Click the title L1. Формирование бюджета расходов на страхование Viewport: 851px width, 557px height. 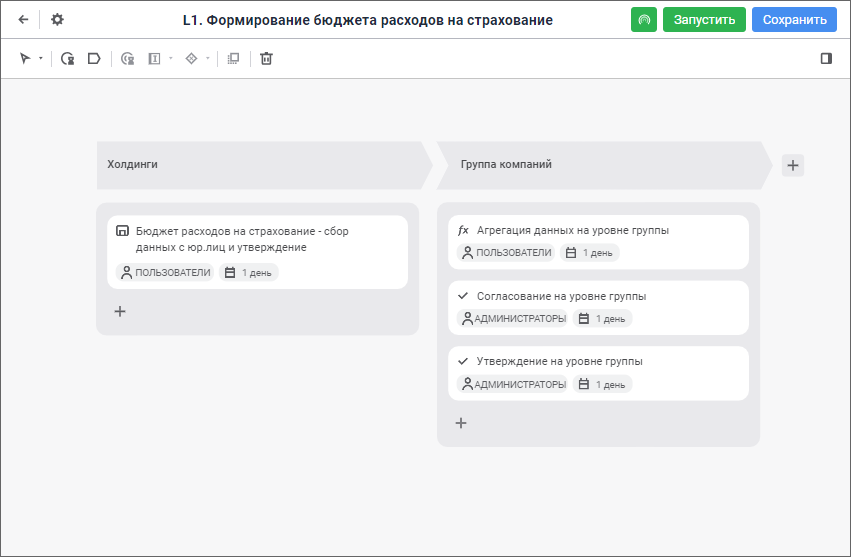[367, 20]
